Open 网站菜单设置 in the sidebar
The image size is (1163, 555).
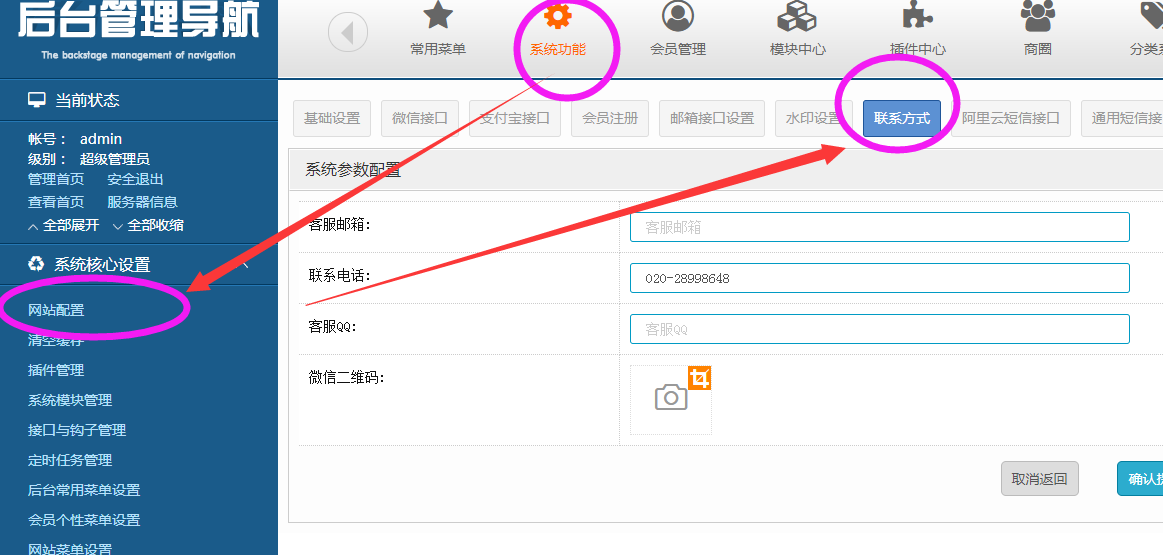click(x=70, y=549)
